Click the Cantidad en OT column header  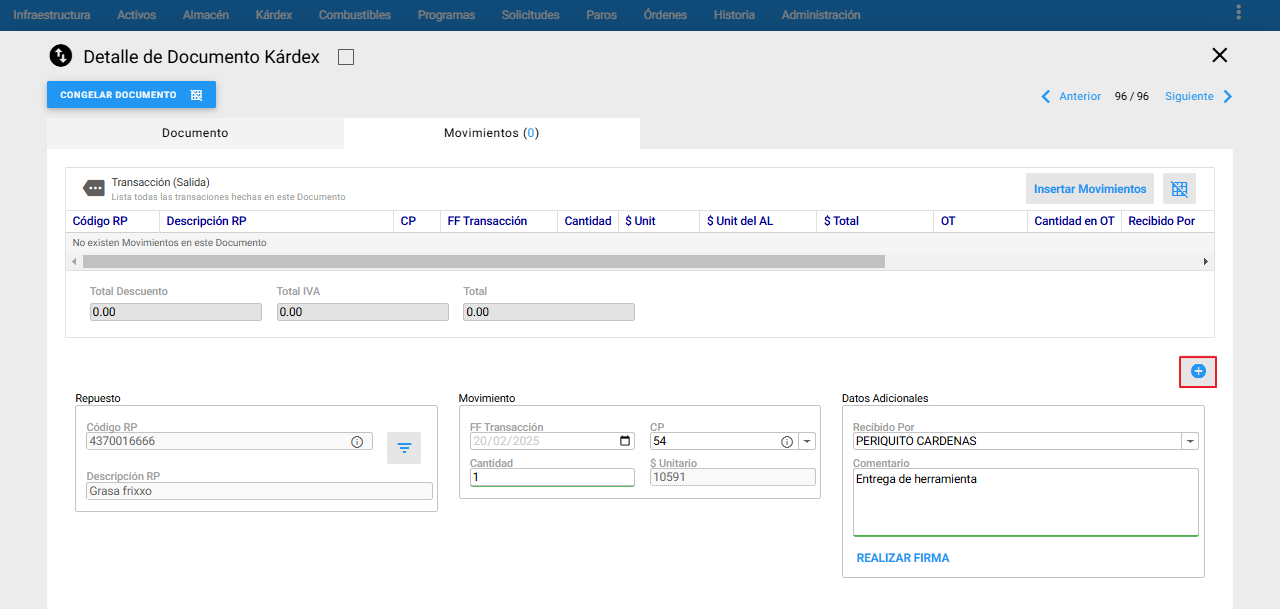(x=1074, y=221)
